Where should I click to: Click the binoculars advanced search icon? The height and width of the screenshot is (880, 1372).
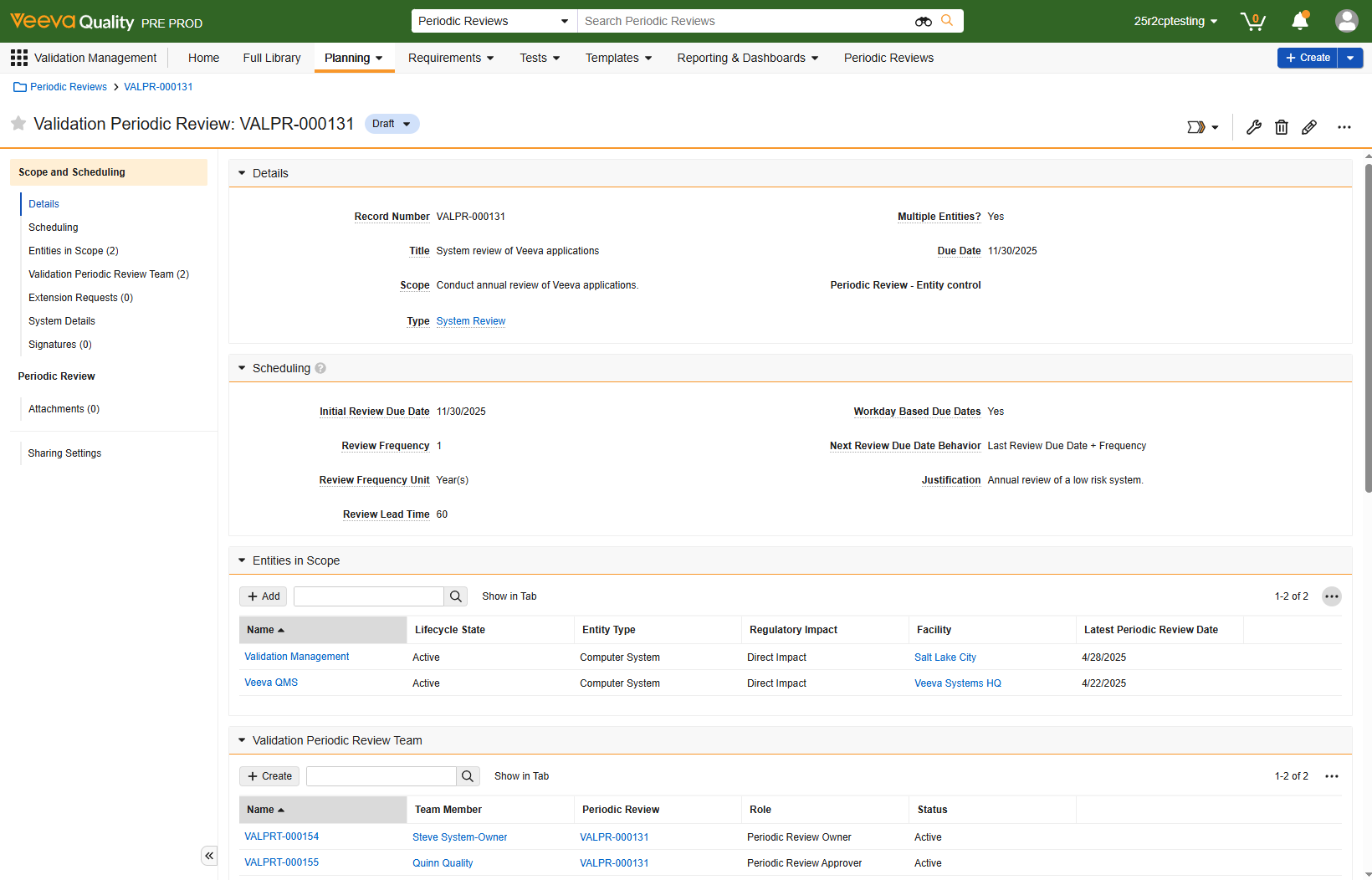coord(924,22)
